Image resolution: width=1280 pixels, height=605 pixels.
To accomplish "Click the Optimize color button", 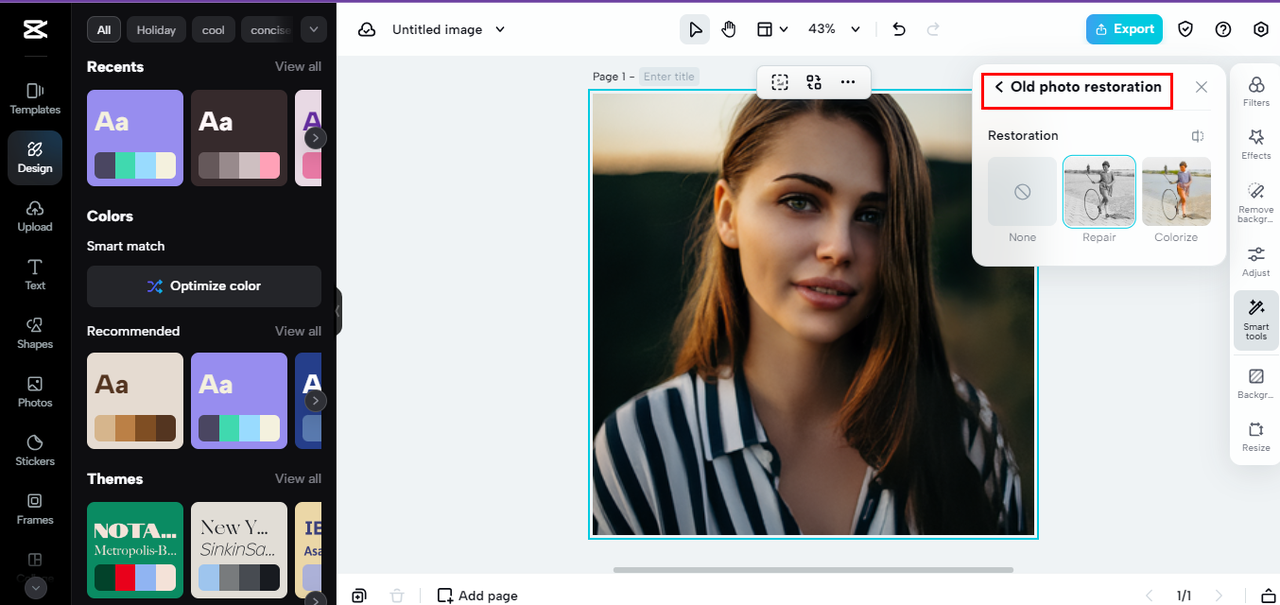I will point(204,286).
